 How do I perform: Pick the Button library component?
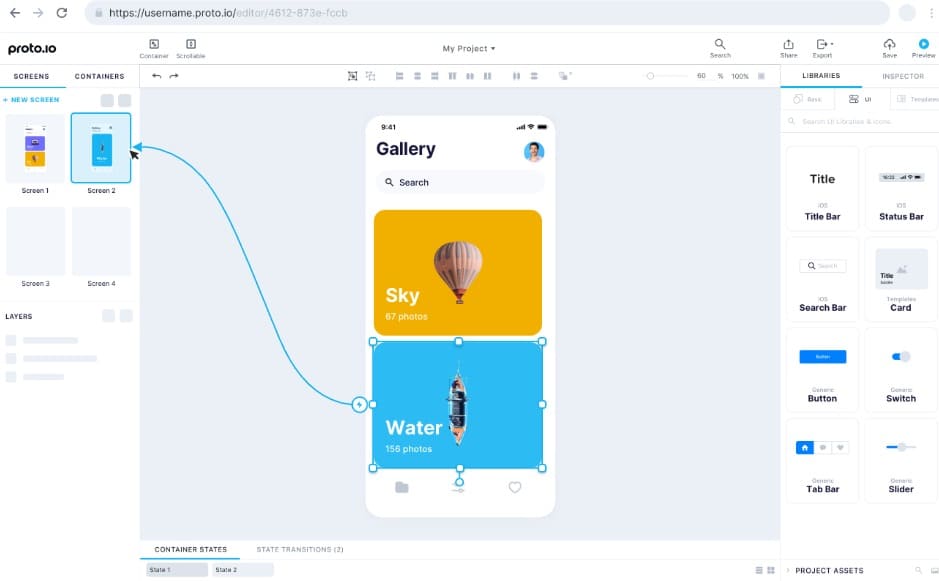822,371
